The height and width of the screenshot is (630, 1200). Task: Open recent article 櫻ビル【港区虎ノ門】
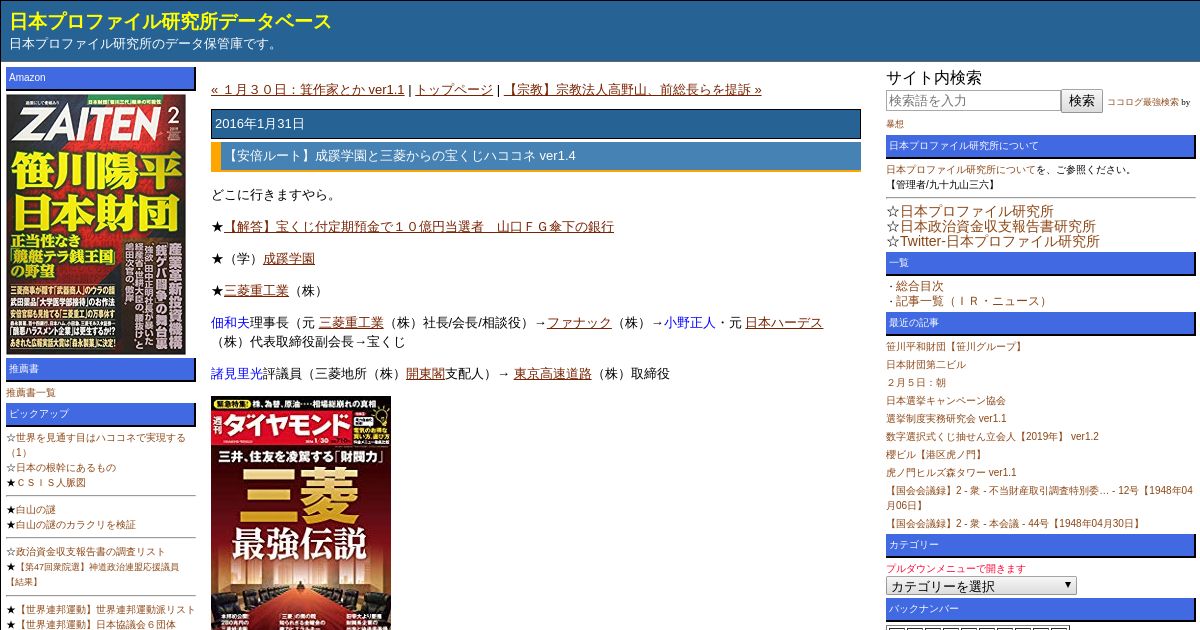[934, 455]
